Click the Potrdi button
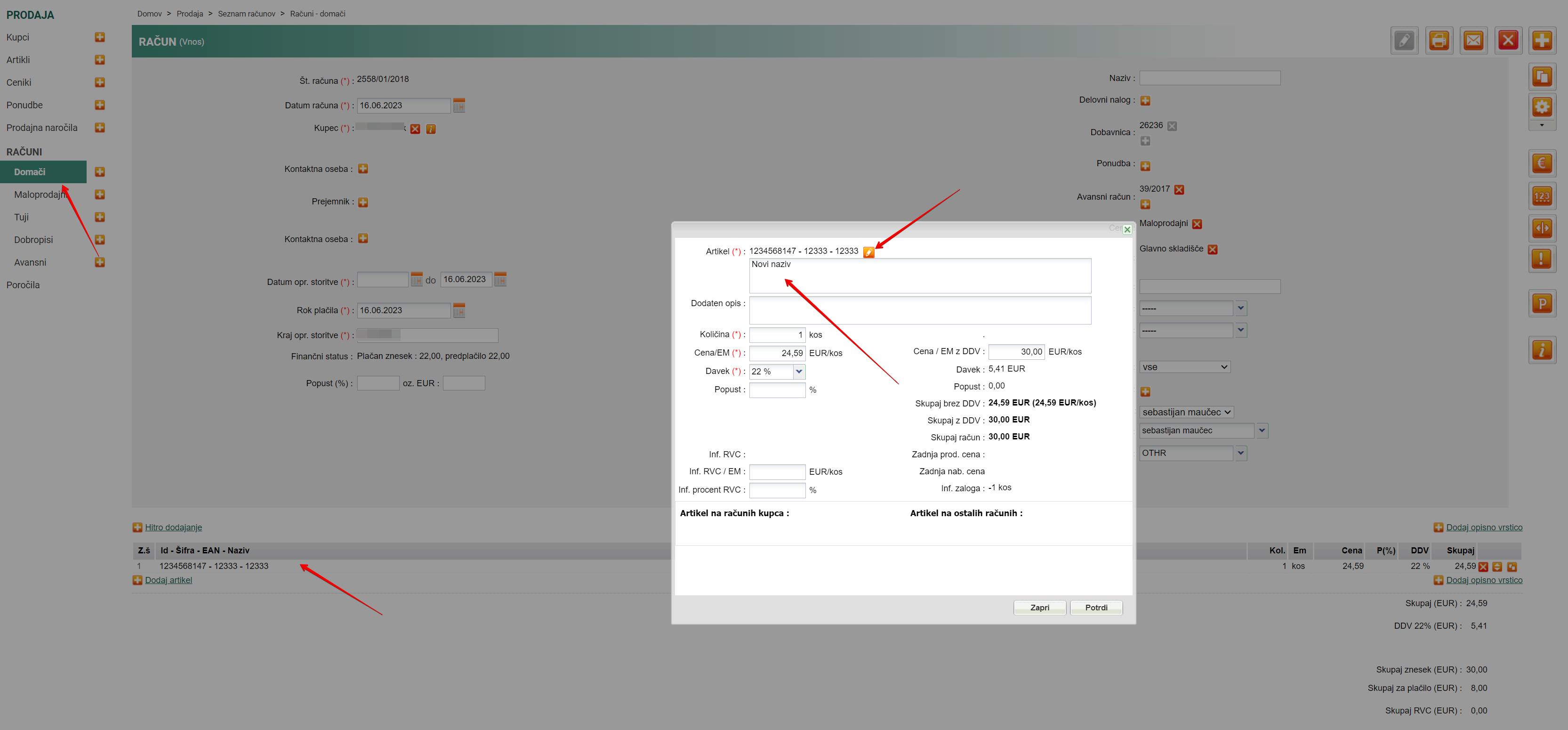The height and width of the screenshot is (730, 1568). tap(1096, 607)
